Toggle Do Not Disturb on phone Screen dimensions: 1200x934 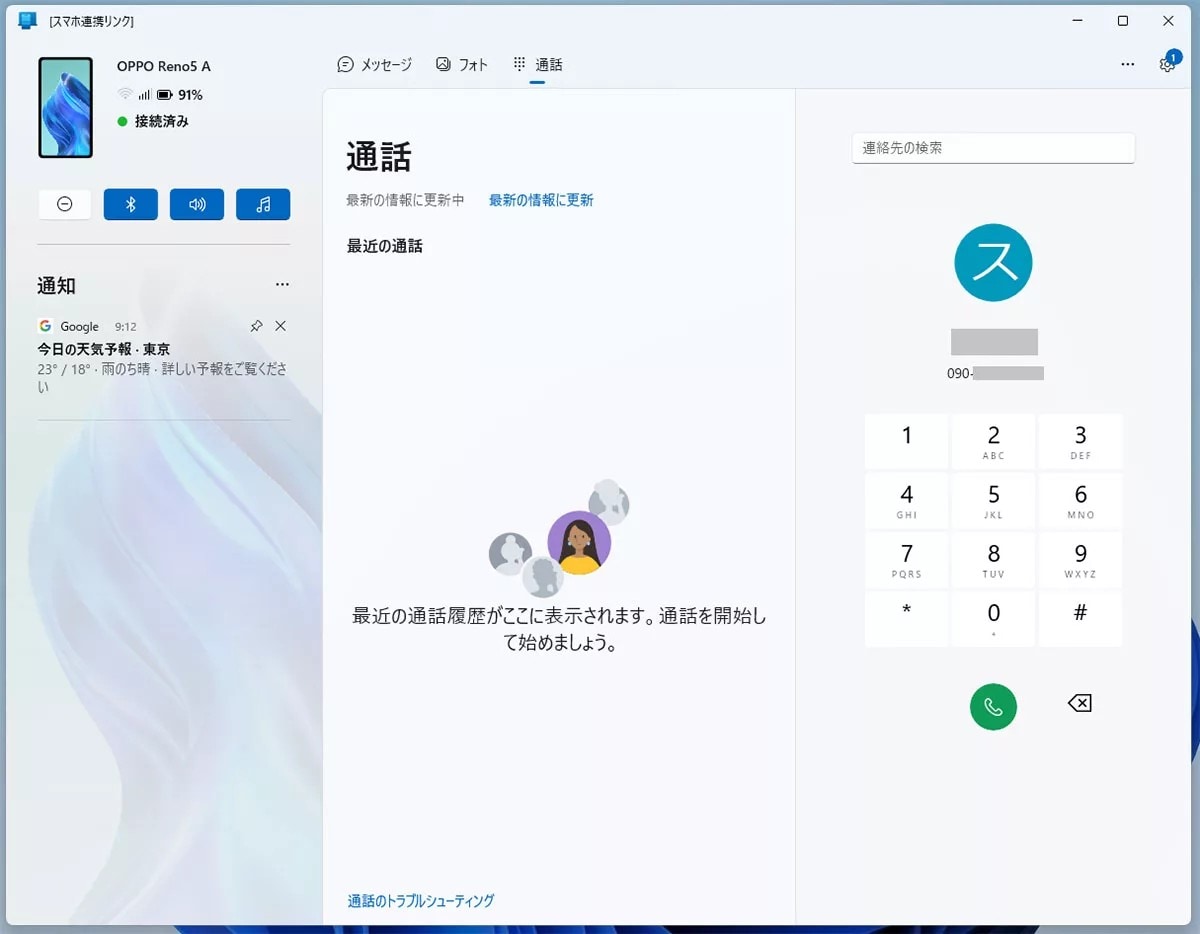coord(65,204)
